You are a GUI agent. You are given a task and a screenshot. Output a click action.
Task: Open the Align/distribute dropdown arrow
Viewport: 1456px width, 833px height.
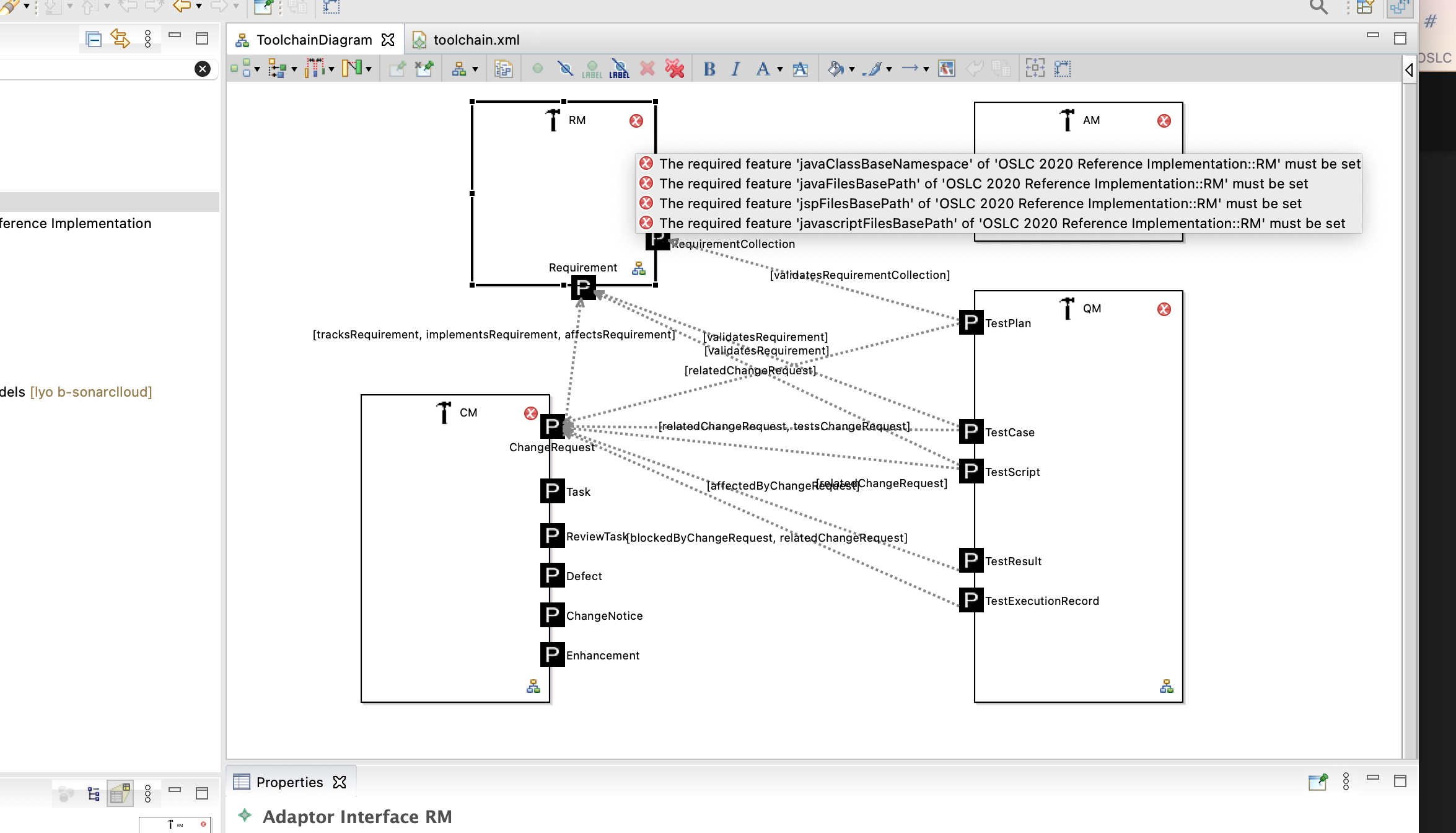(x=331, y=69)
